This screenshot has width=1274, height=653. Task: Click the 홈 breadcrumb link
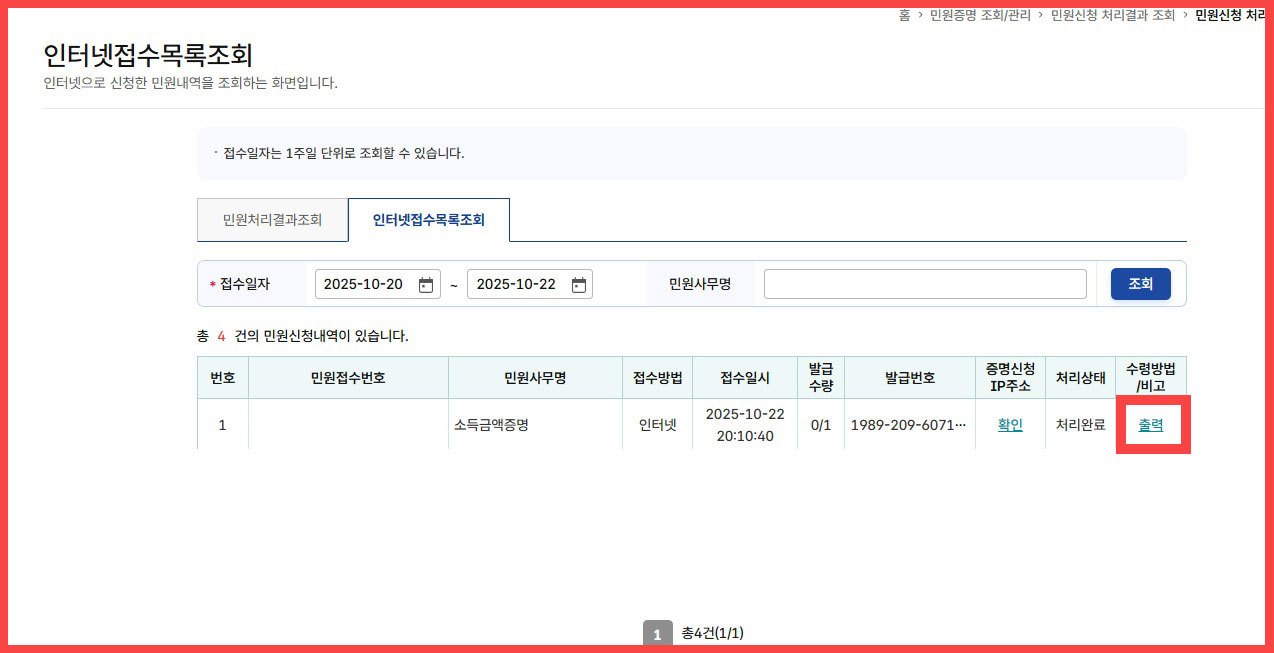(904, 15)
